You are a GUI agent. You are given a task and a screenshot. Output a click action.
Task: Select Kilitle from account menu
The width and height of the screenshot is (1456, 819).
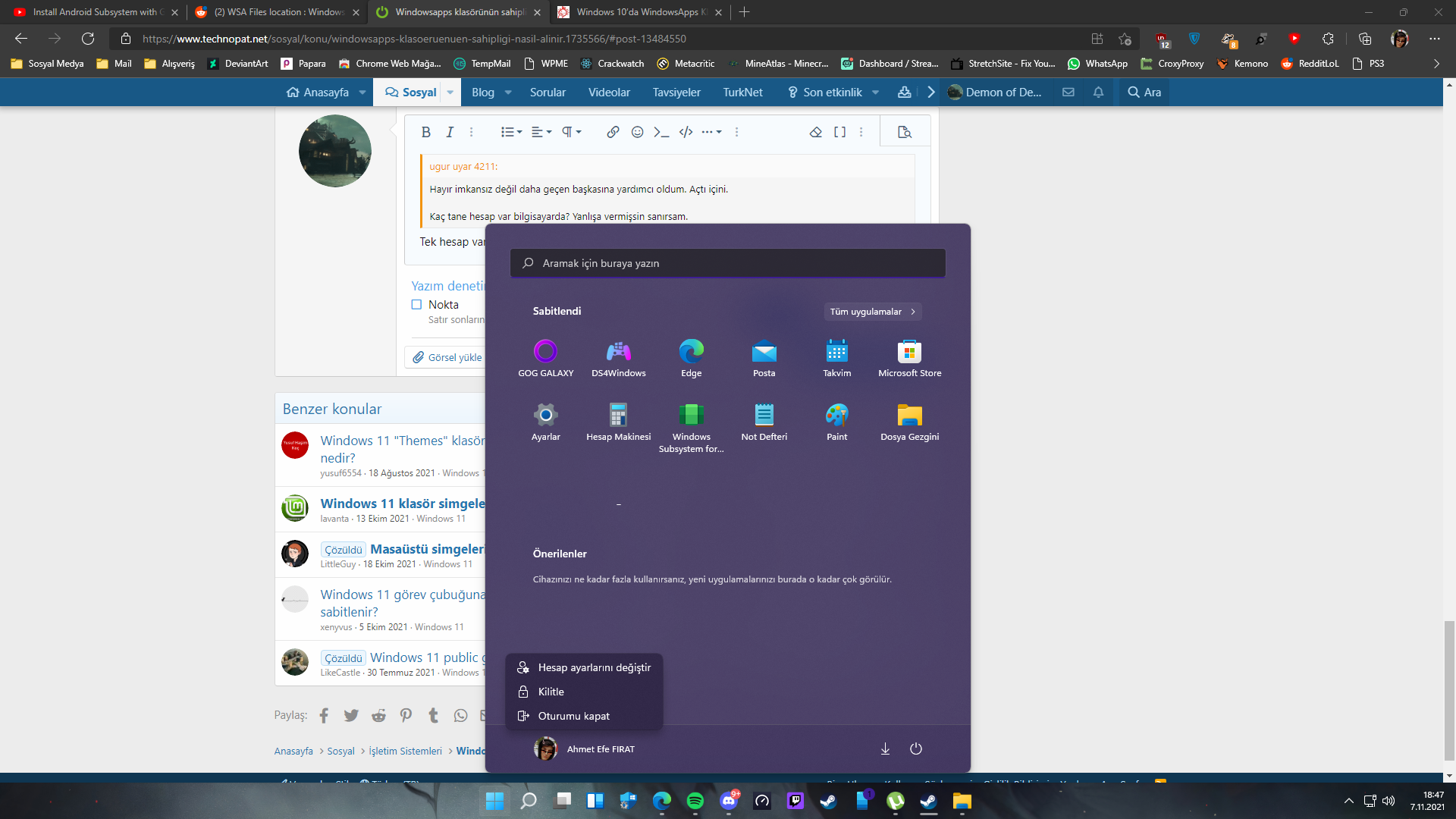click(551, 692)
